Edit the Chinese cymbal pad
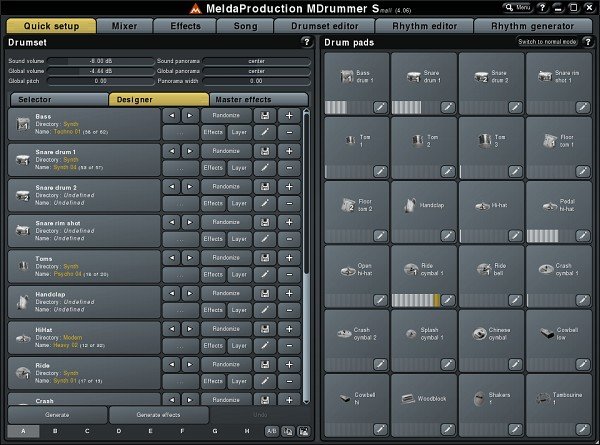 point(515,365)
